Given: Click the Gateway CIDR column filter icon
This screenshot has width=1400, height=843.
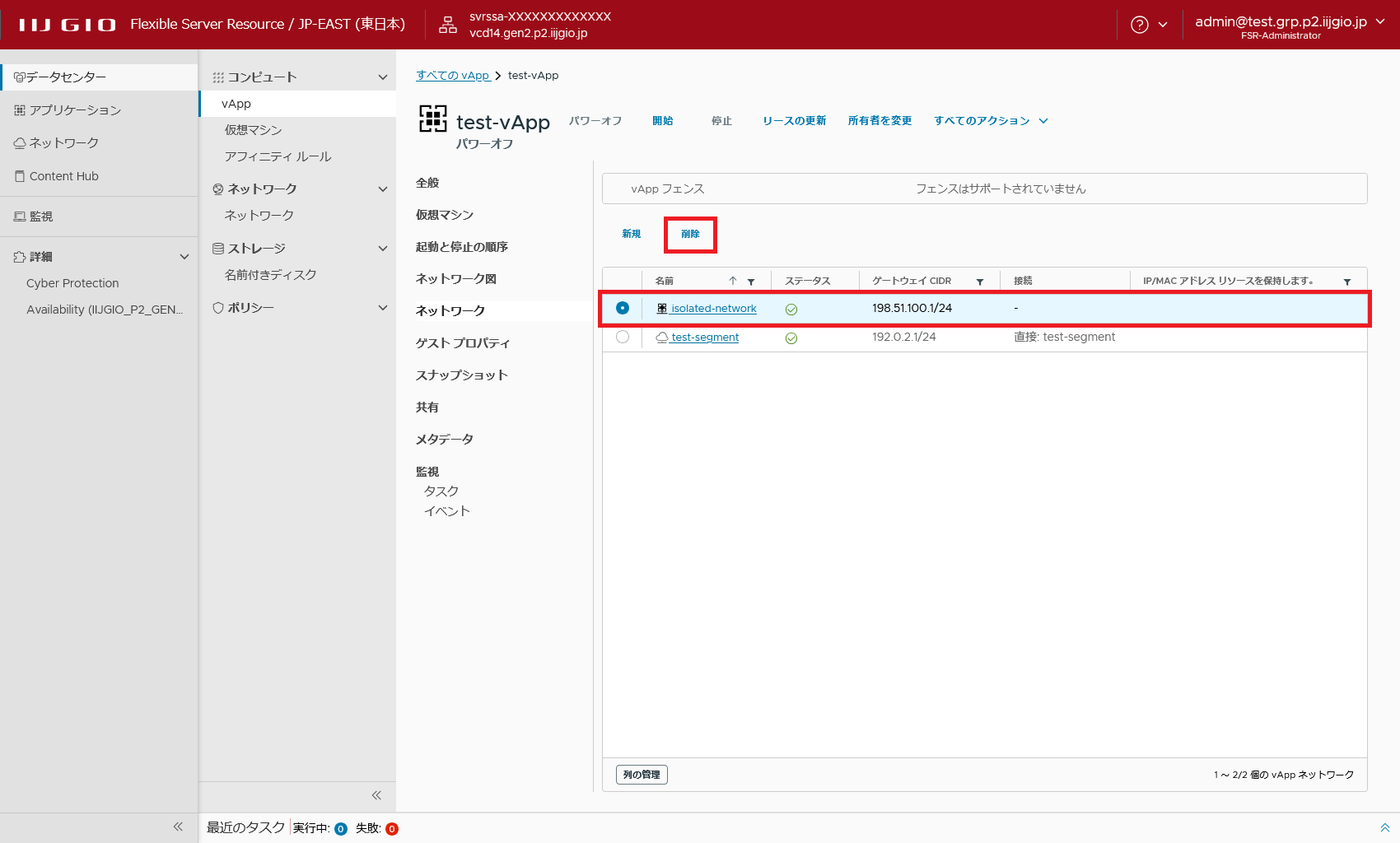Looking at the screenshot, I should (980, 282).
